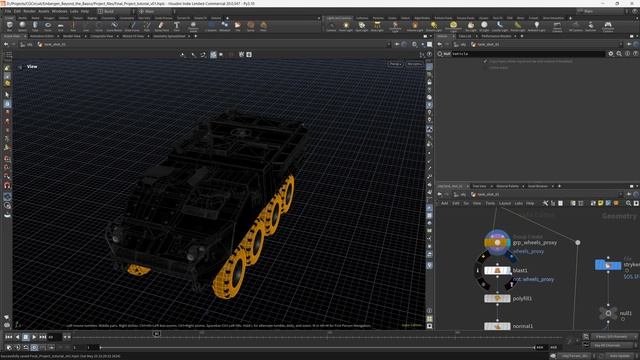Select the Sphere shelf tool
640x360 pixels.
coord(22,27)
